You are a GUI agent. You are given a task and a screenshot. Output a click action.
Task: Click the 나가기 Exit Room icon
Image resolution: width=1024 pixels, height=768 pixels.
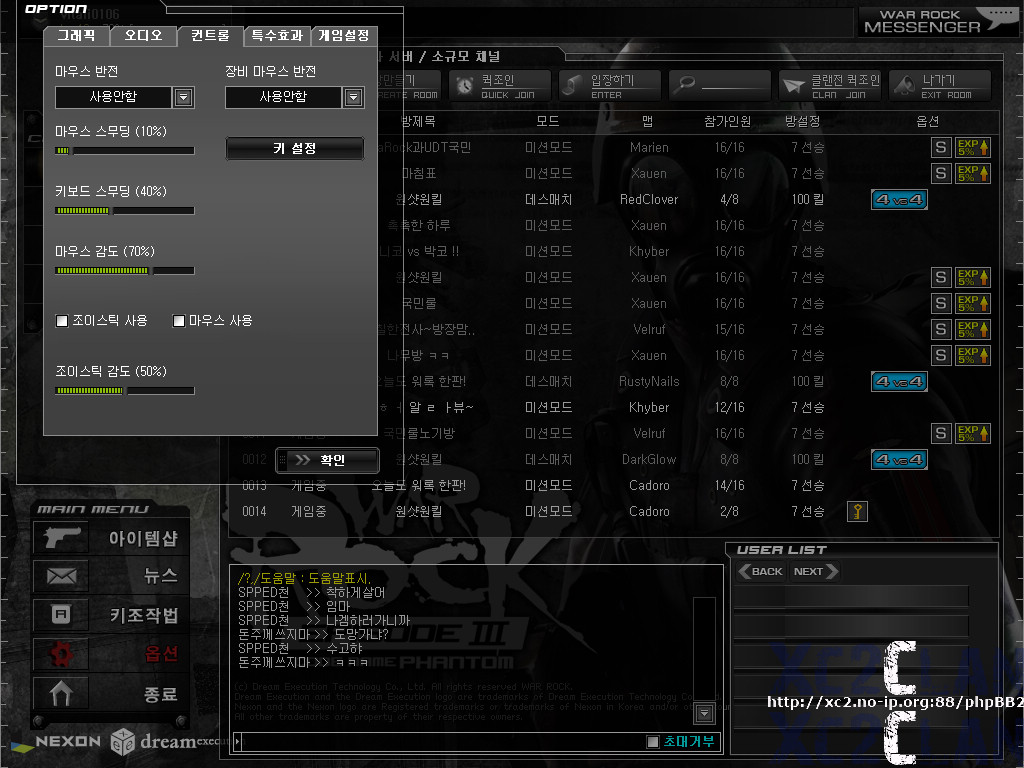tap(905, 86)
